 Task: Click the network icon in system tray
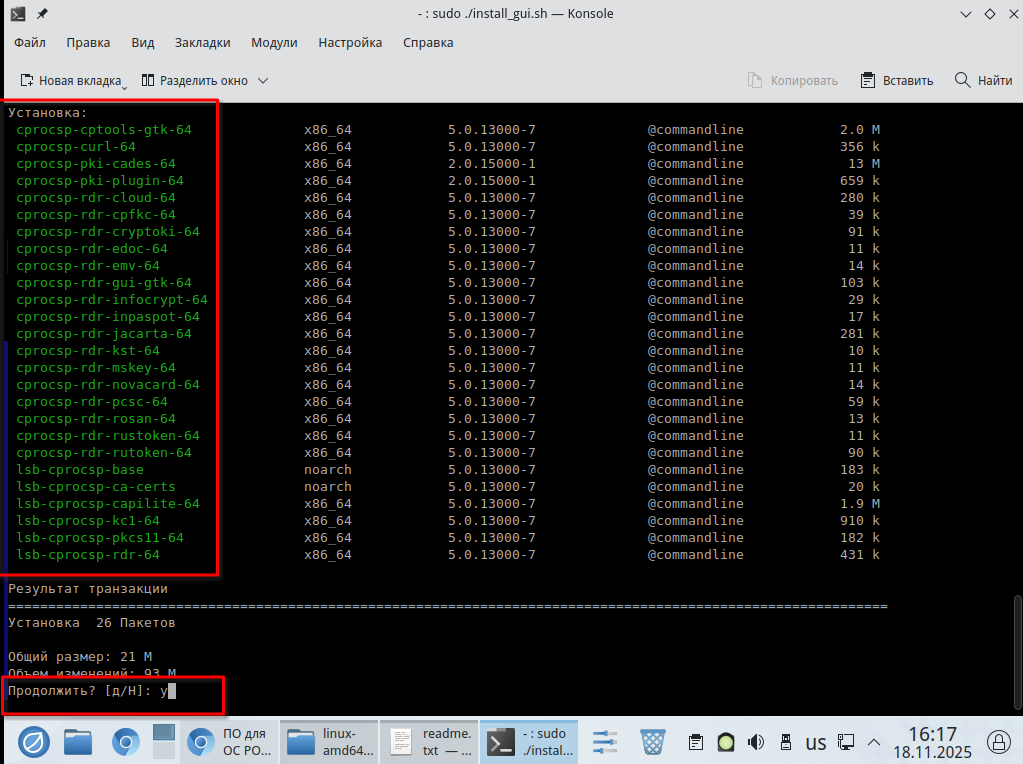[x=845, y=742]
